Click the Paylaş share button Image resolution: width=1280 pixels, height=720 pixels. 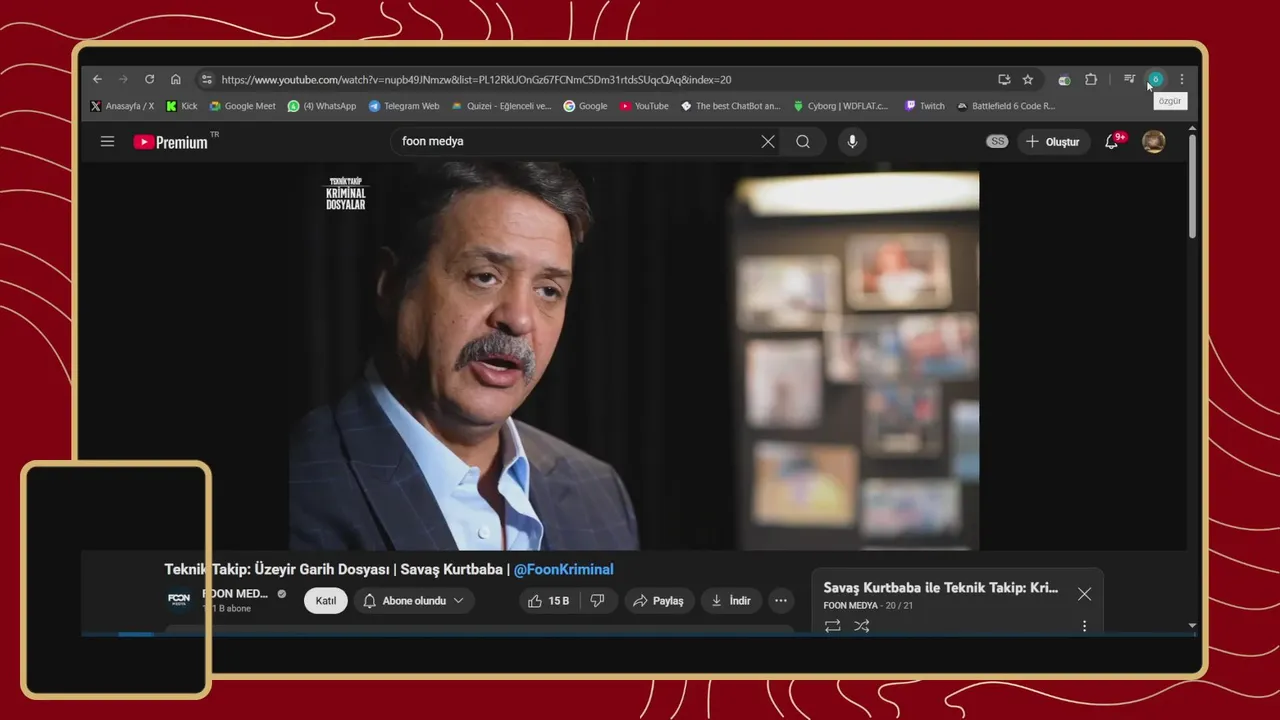(660, 601)
